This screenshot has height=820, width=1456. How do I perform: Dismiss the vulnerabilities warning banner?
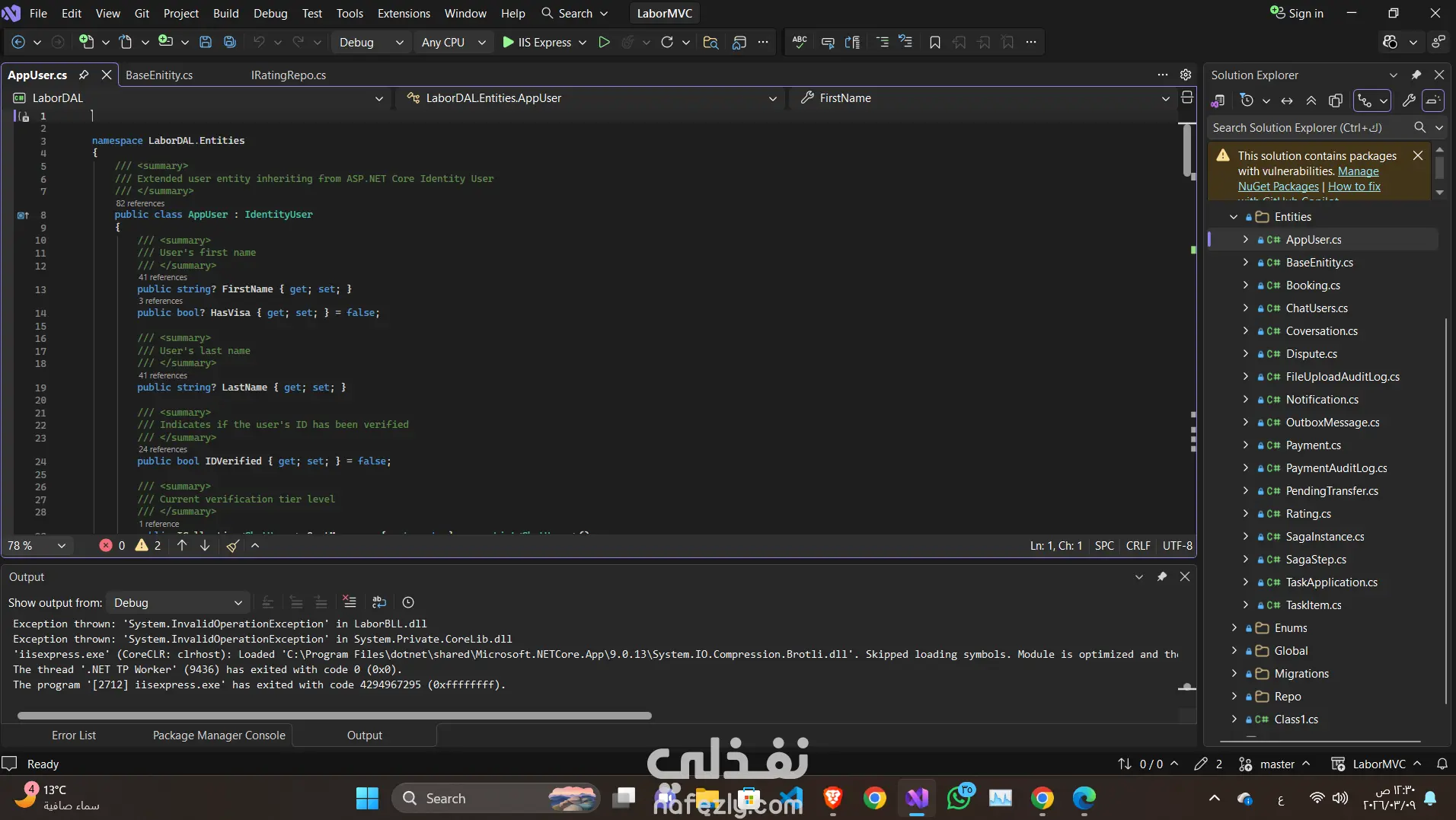coord(1418,155)
